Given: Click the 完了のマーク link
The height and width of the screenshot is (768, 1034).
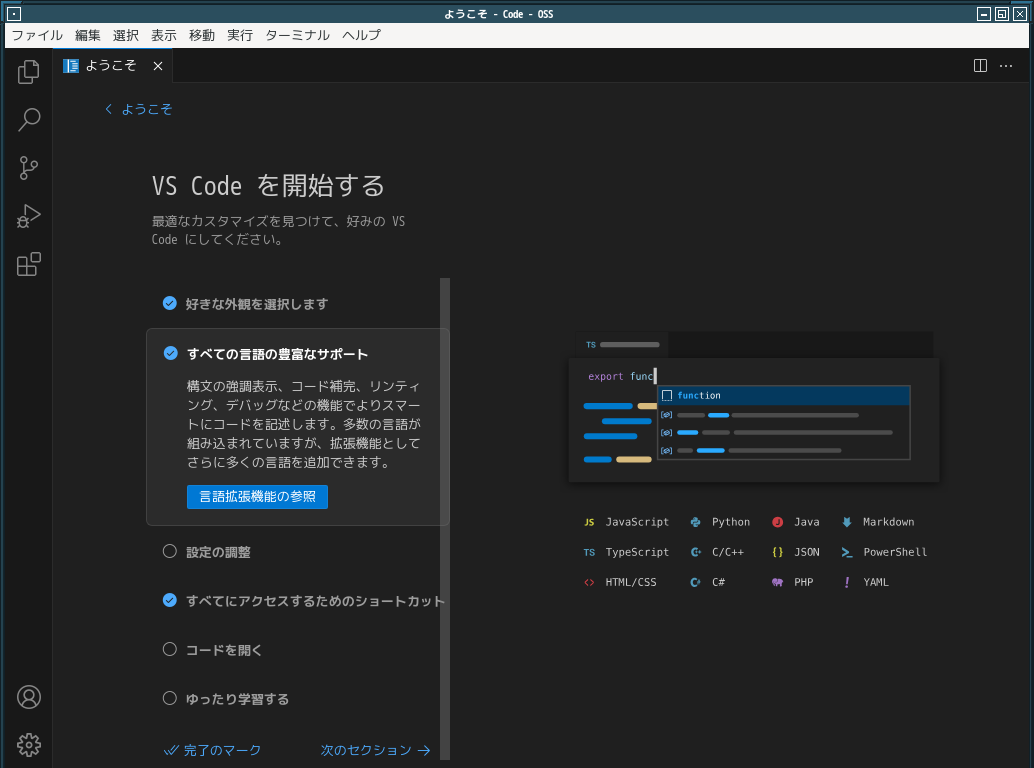Looking at the screenshot, I should pos(212,750).
